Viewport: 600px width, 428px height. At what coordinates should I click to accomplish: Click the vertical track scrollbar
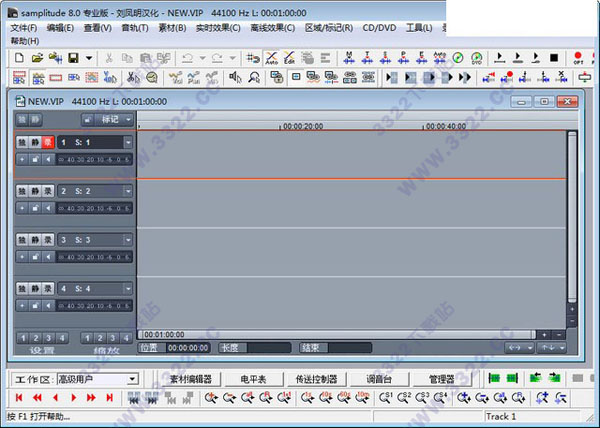coord(572,216)
